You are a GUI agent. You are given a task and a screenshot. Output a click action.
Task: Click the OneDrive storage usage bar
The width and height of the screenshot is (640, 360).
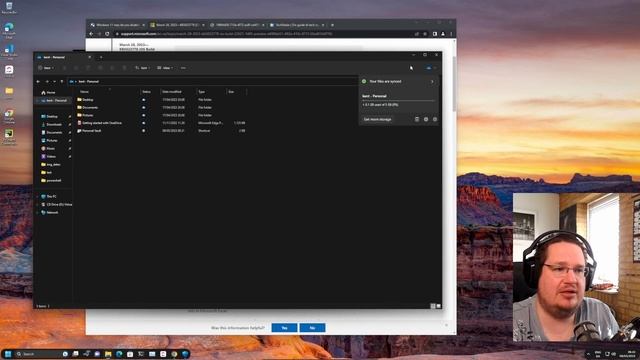398,100
